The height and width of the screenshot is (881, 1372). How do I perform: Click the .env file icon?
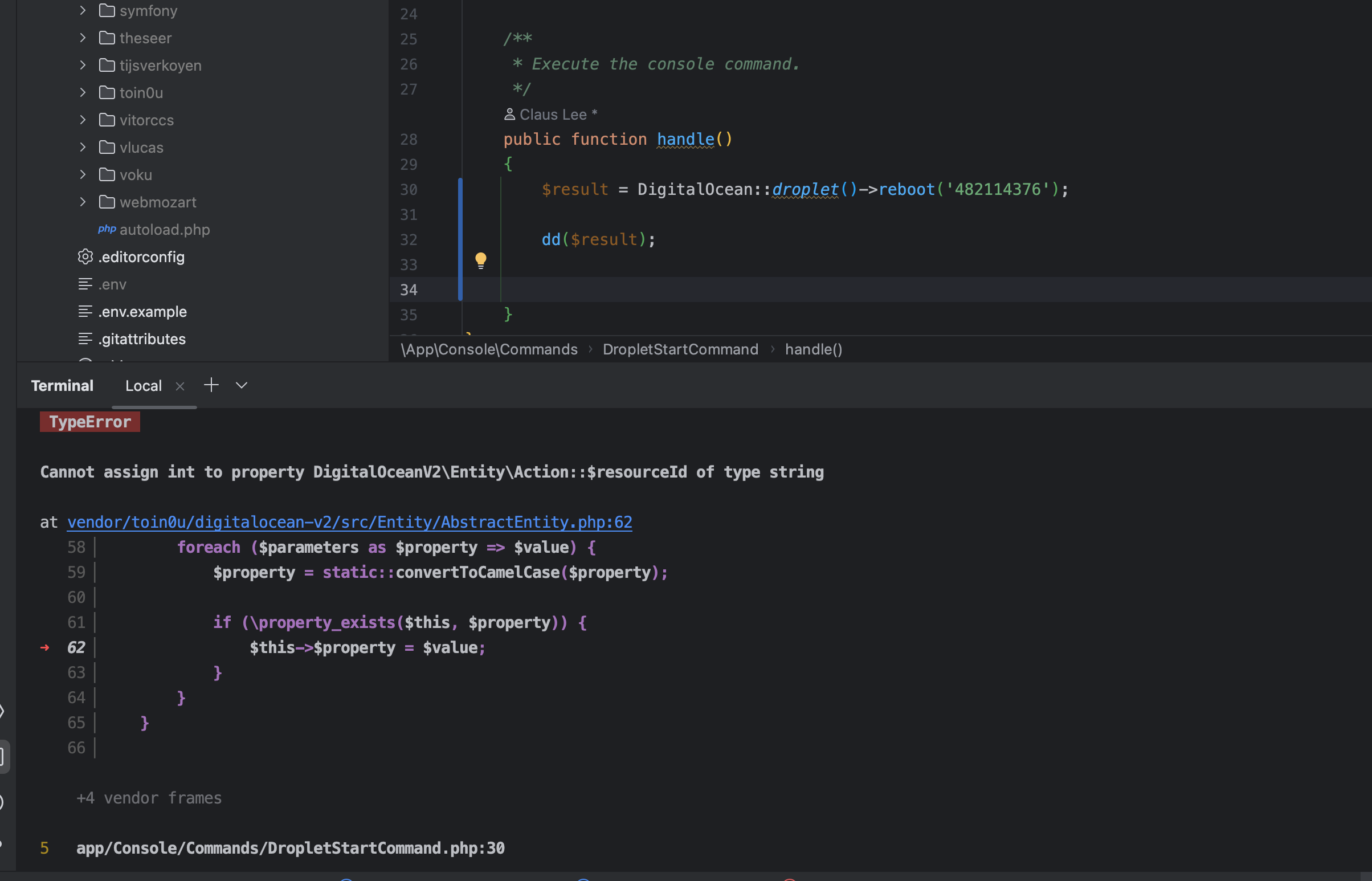point(85,284)
